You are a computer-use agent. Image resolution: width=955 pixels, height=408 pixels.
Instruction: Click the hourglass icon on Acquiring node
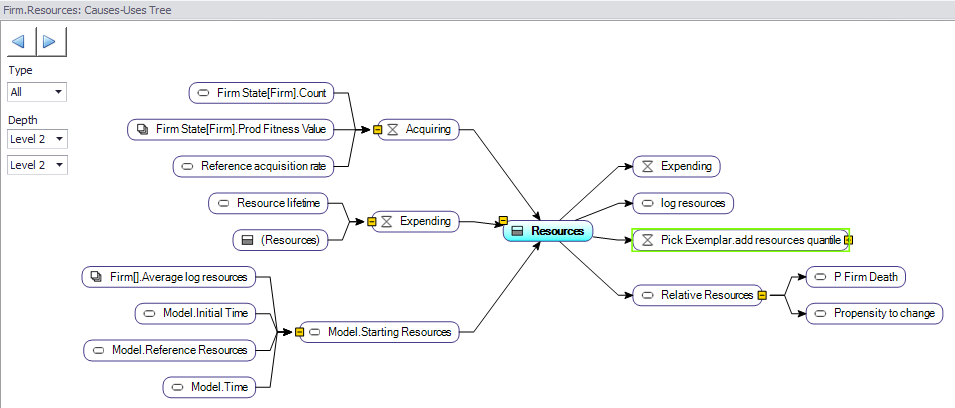coord(393,129)
